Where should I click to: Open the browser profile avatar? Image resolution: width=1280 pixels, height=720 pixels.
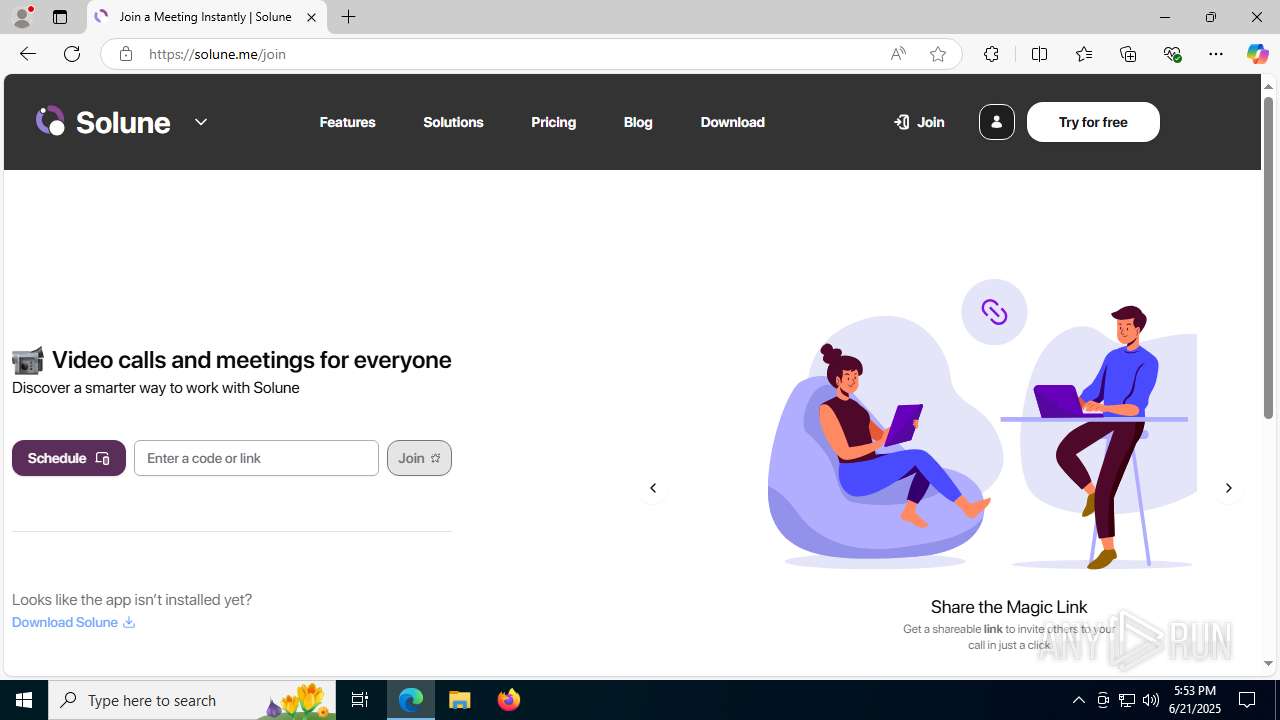pyautogui.click(x=22, y=17)
